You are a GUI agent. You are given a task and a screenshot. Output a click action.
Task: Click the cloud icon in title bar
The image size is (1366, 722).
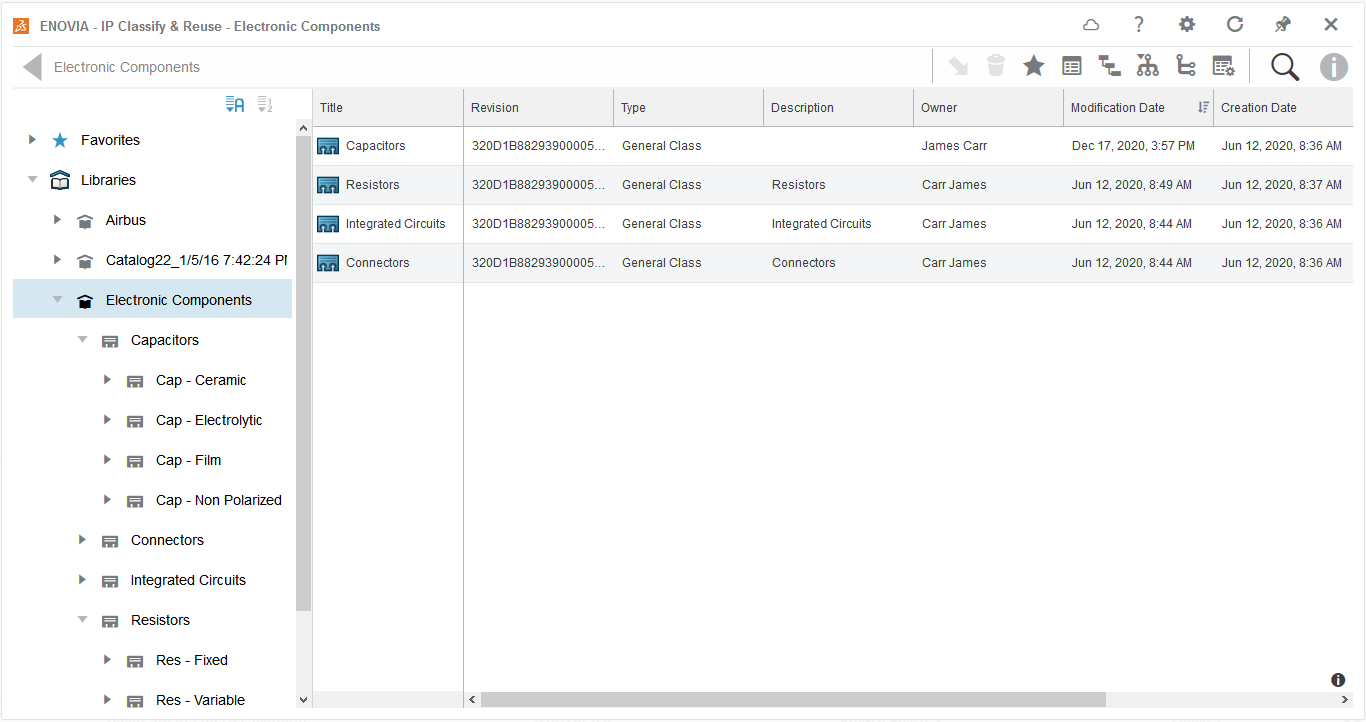pyautogui.click(x=1091, y=25)
